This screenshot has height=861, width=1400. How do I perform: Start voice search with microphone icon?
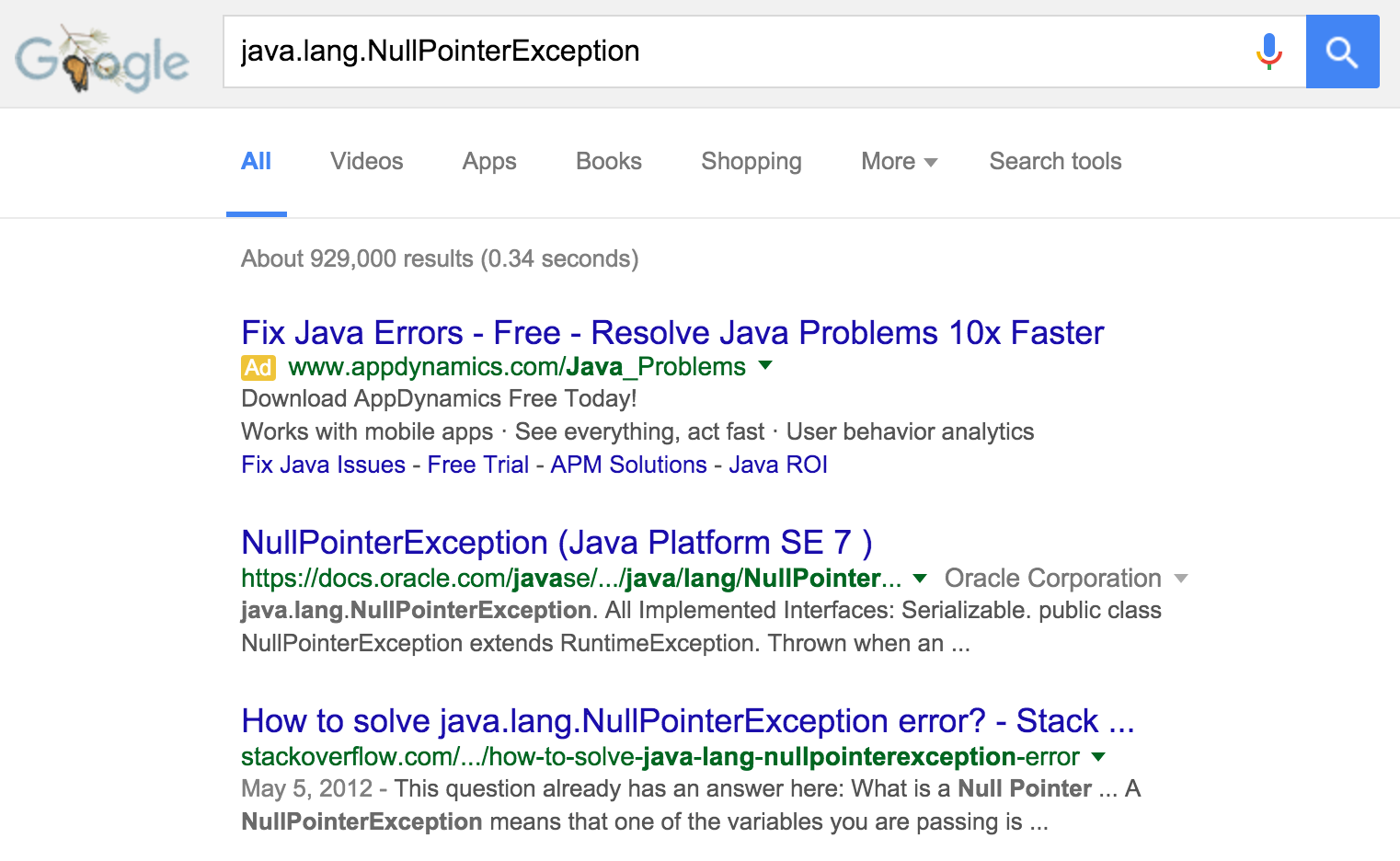coord(1268,52)
